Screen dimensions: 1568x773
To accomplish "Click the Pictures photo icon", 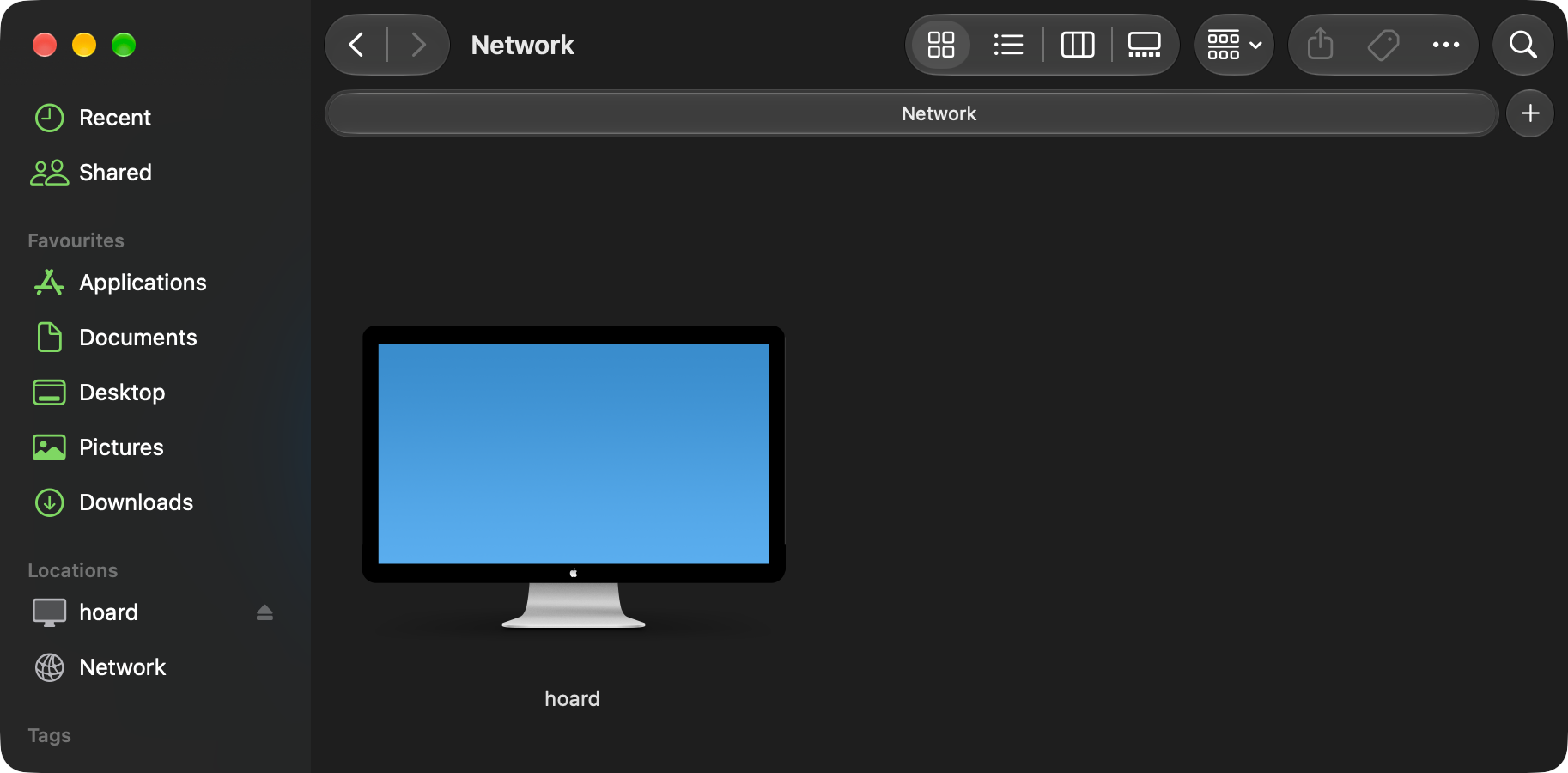I will point(49,447).
